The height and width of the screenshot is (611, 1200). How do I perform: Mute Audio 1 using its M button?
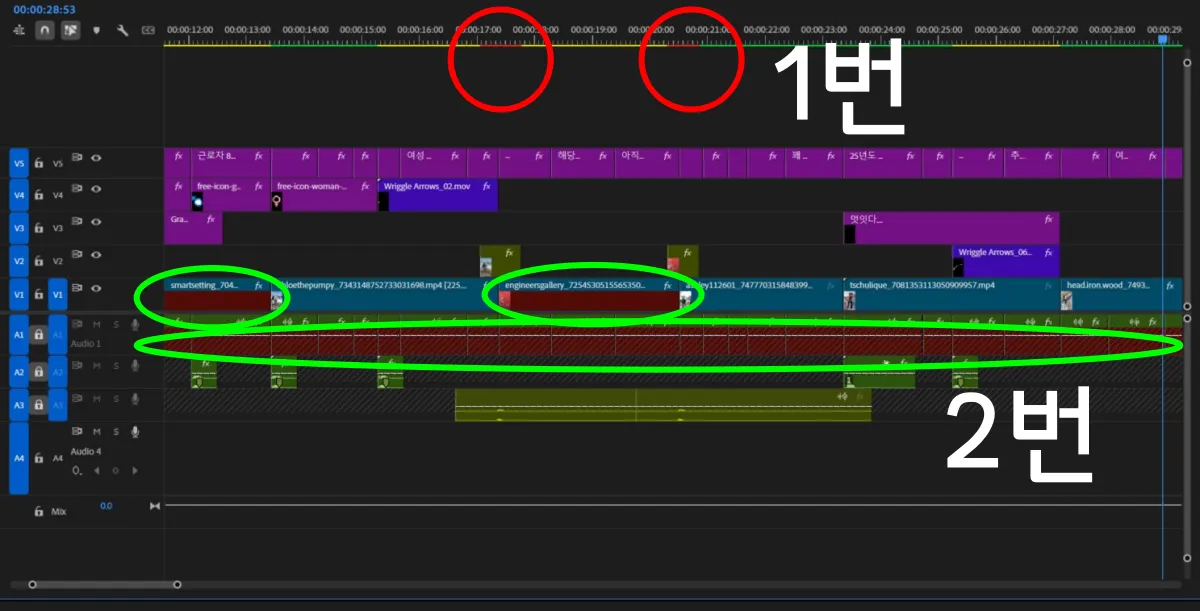(96, 325)
